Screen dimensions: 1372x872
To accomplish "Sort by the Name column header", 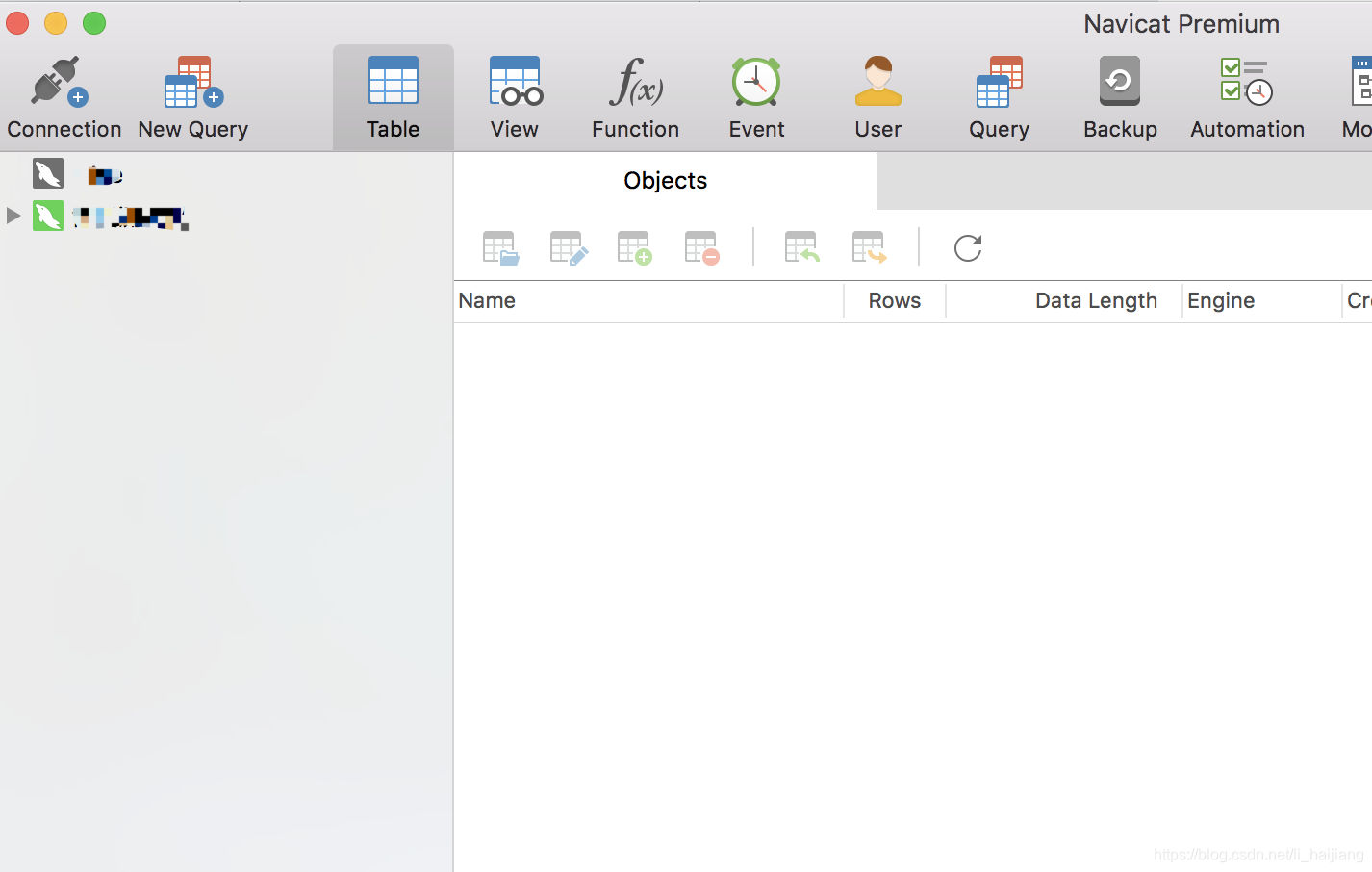I will click(x=648, y=301).
